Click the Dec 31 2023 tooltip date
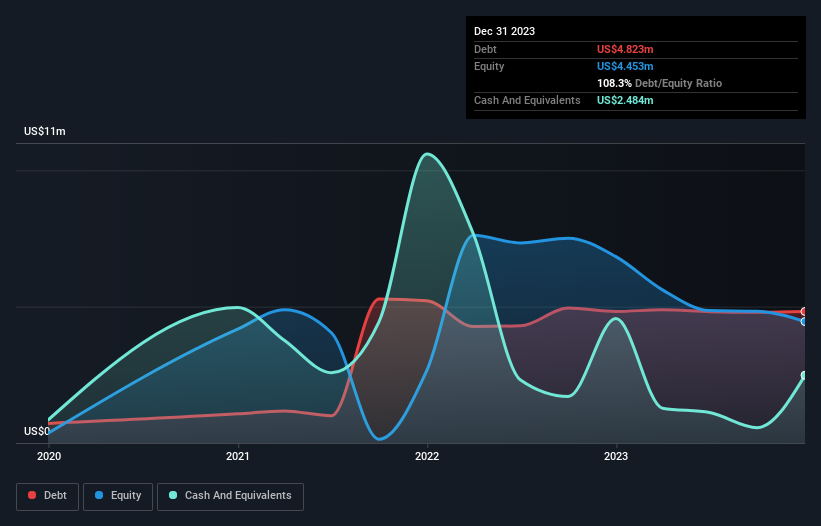 pos(504,31)
